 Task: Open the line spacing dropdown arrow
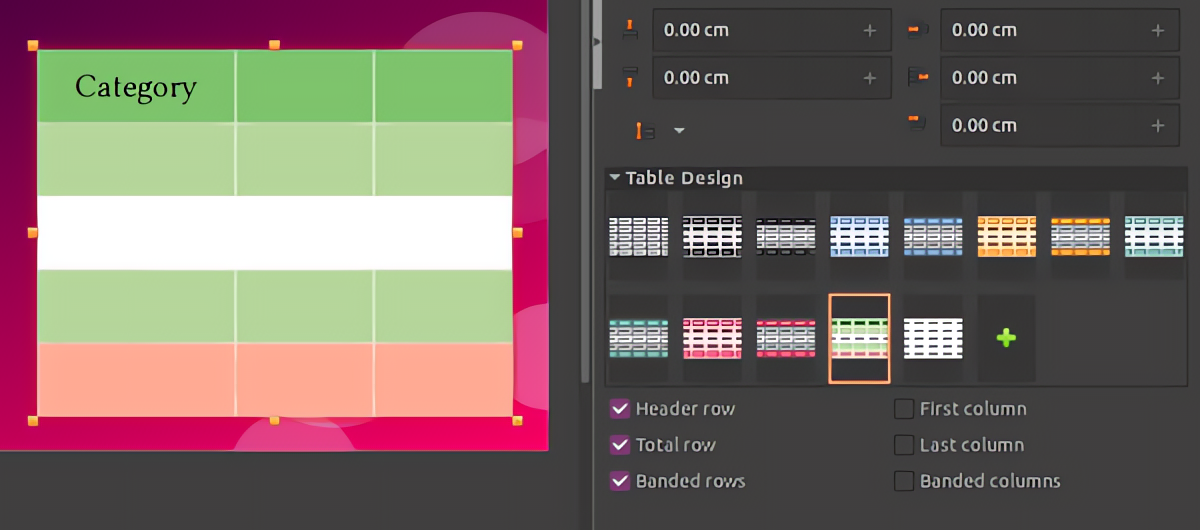pos(679,130)
